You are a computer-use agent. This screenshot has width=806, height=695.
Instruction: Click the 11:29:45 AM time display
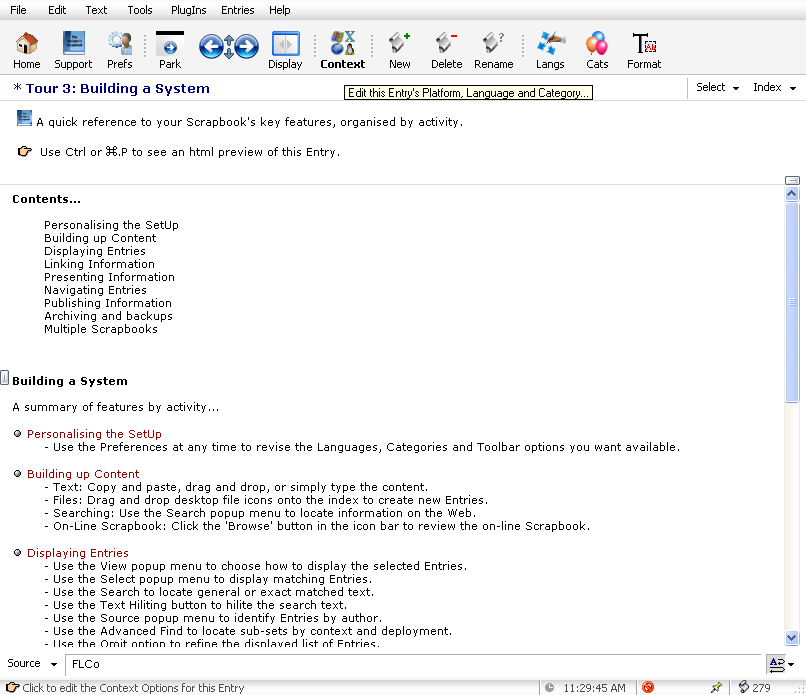pos(594,688)
